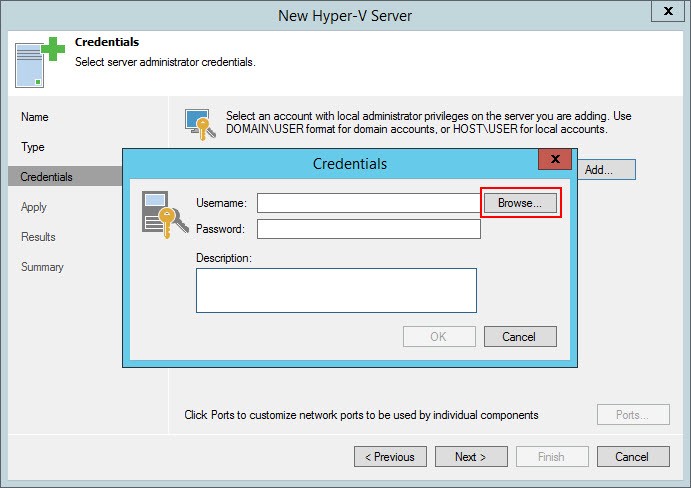Image resolution: width=691 pixels, height=488 pixels.
Task: Select the Apply step in sidebar
Action: (33, 207)
